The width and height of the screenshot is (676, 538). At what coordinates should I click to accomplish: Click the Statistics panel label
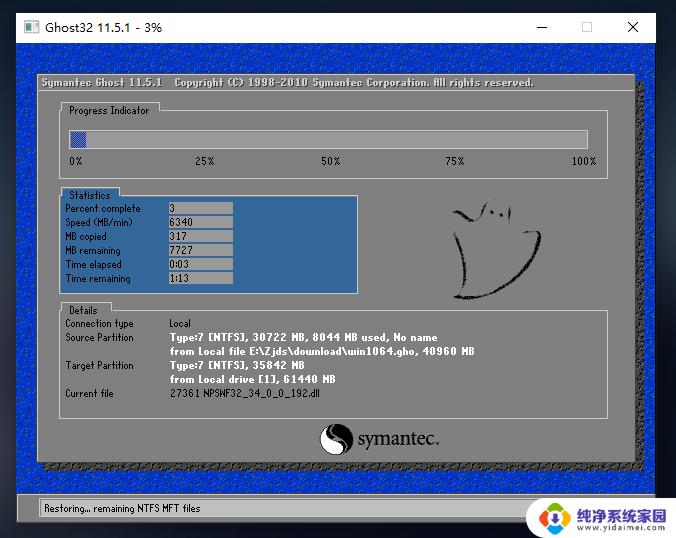point(90,195)
